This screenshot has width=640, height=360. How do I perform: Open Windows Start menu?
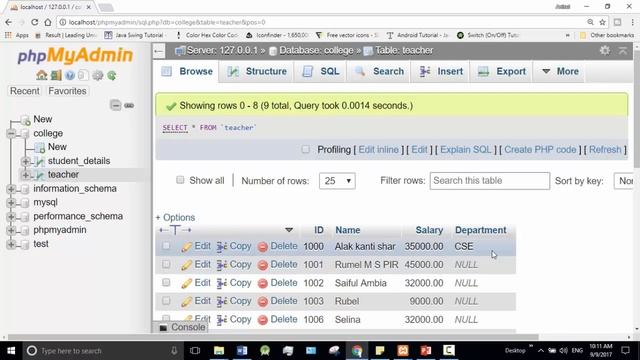click(11, 351)
